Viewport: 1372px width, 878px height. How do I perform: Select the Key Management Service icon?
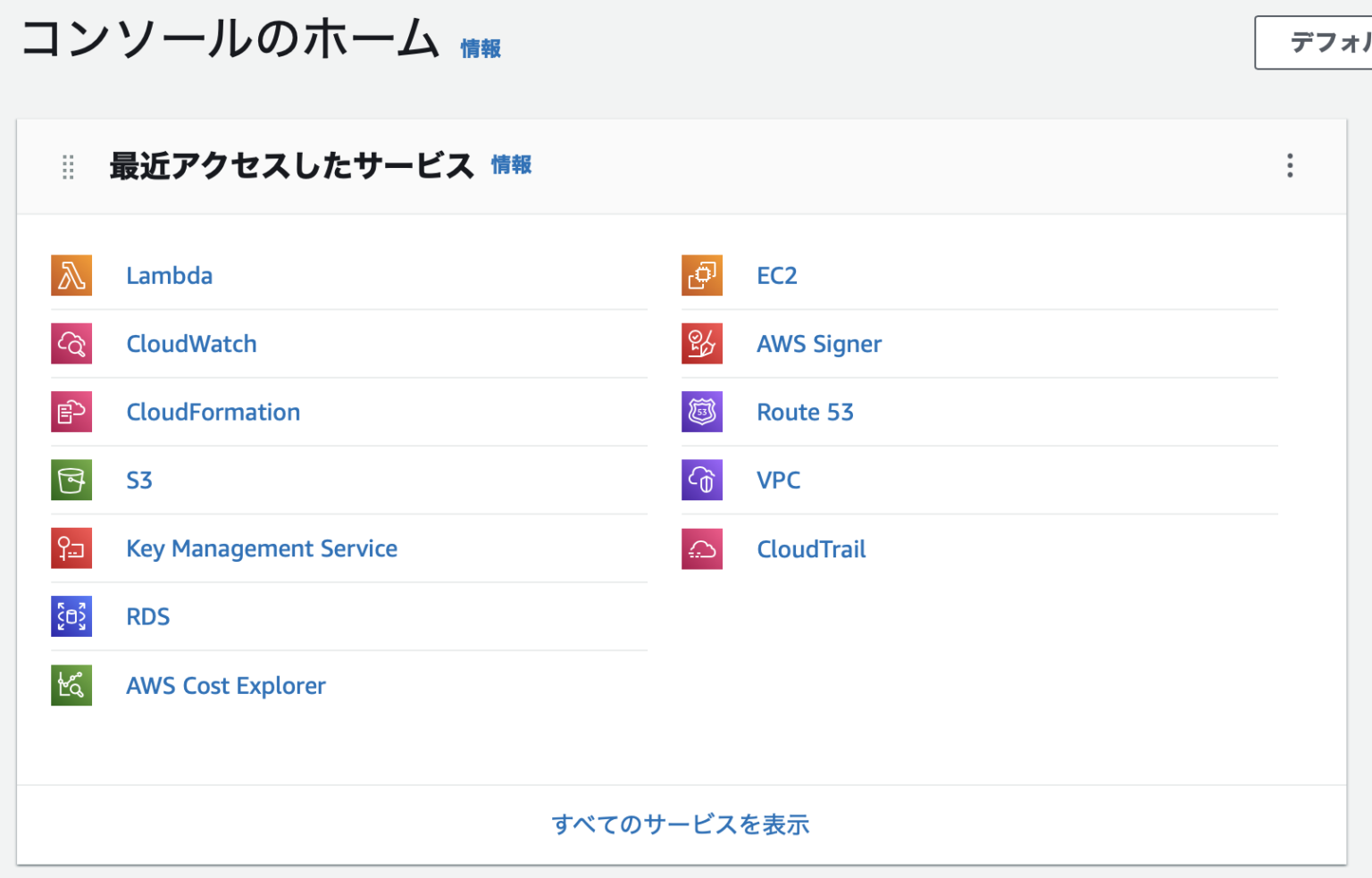[x=71, y=548]
